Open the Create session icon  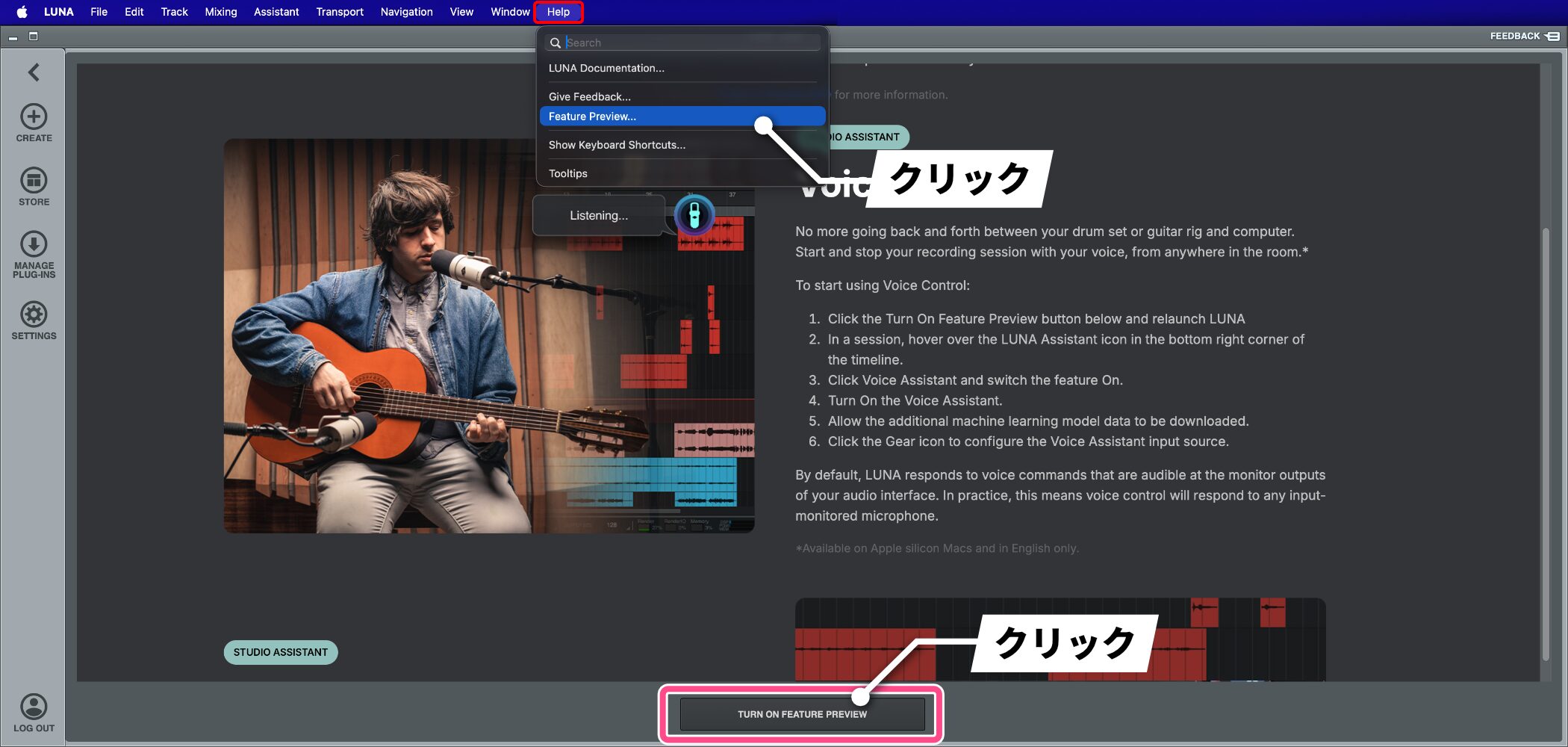[34, 117]
